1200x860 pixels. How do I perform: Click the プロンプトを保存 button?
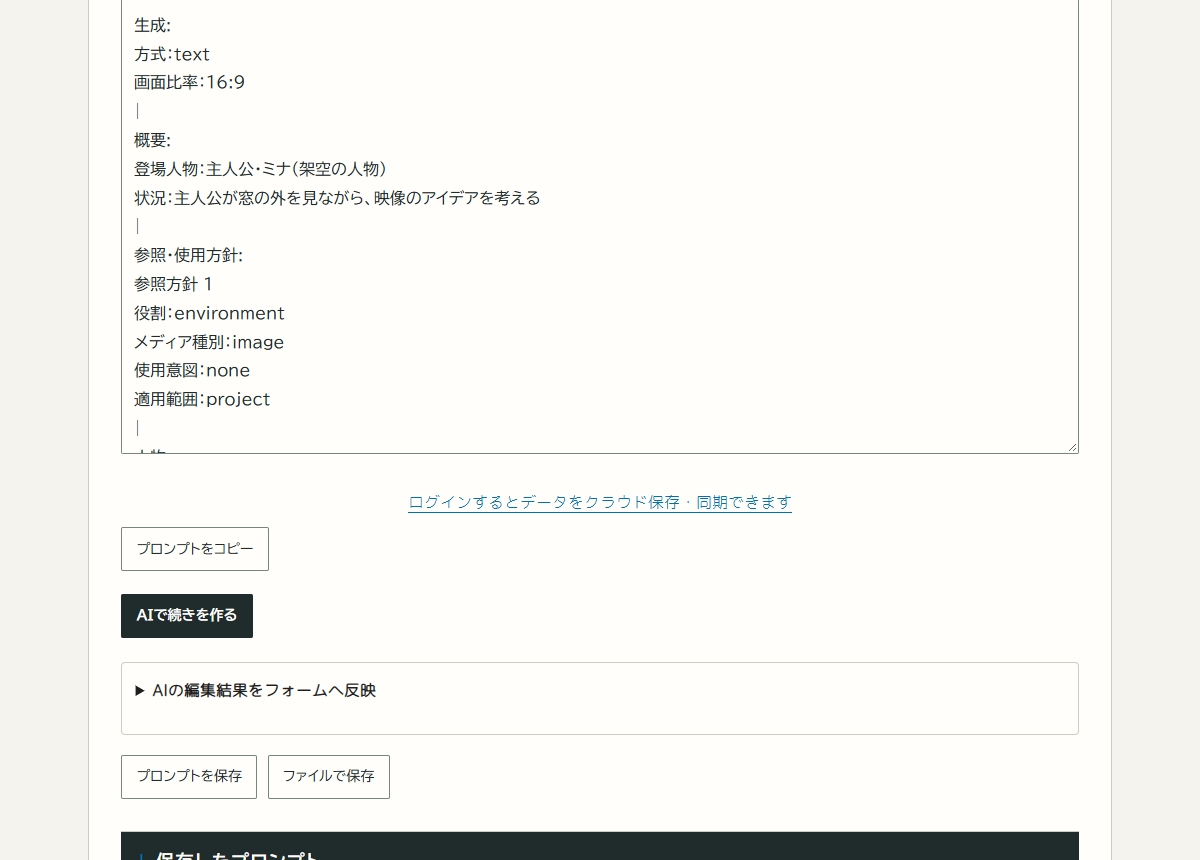pos(189,777)
